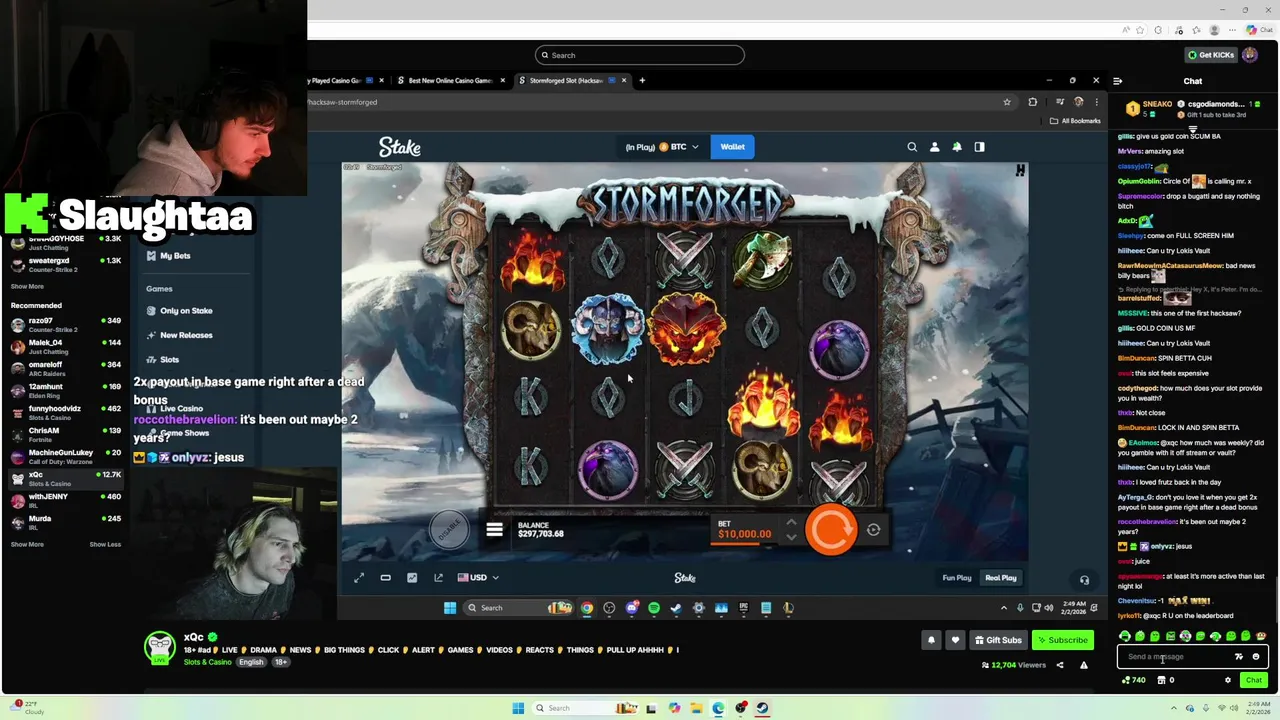
Task: Open the browser extensions puzzle icon
Action: tap(1033, 102)
